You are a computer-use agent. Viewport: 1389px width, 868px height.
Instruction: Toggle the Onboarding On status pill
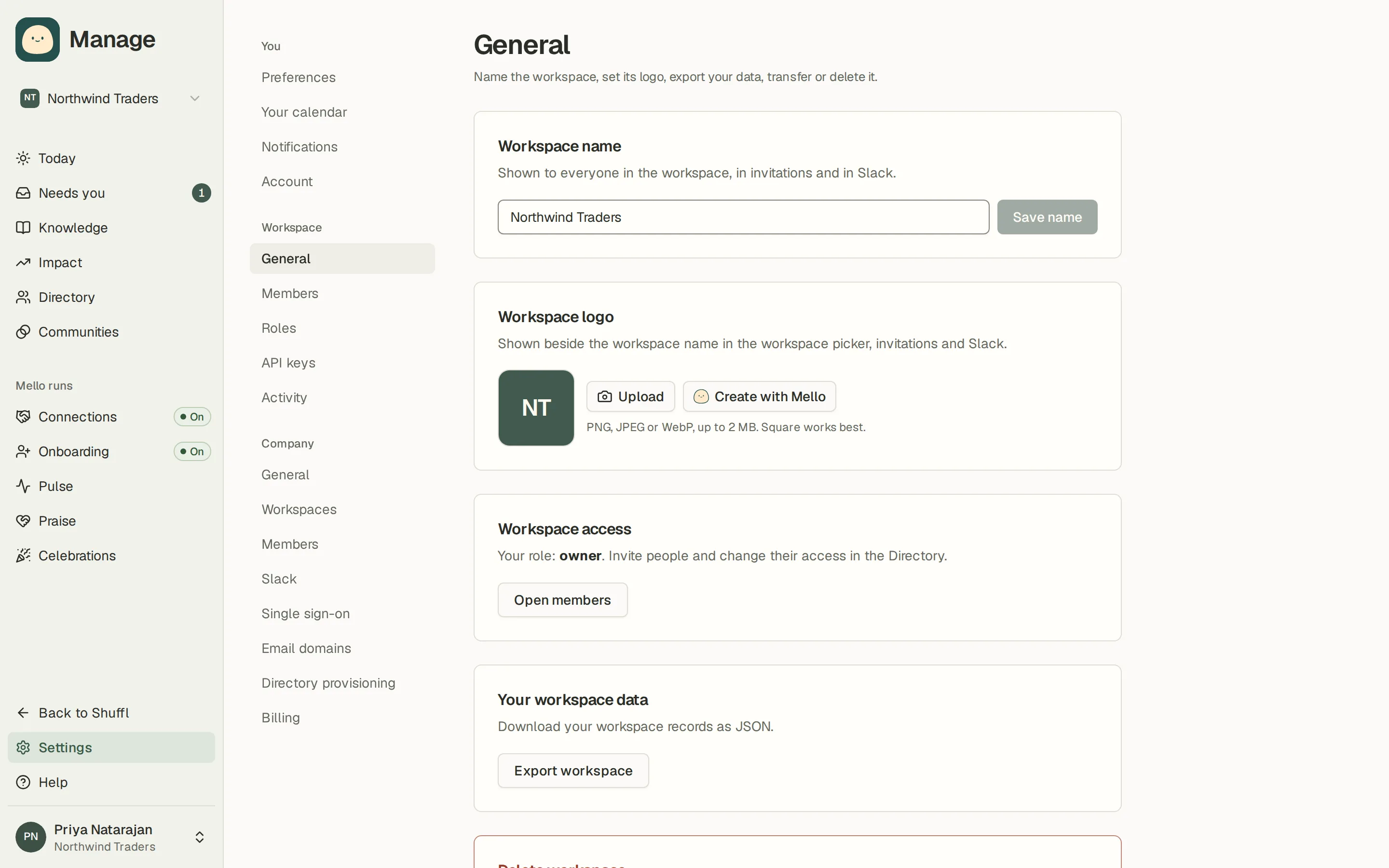[192, 452]
